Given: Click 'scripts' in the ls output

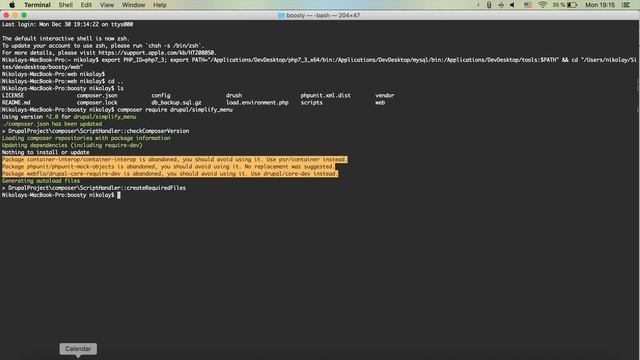Looking at the screenshot, I should point(312,103).
